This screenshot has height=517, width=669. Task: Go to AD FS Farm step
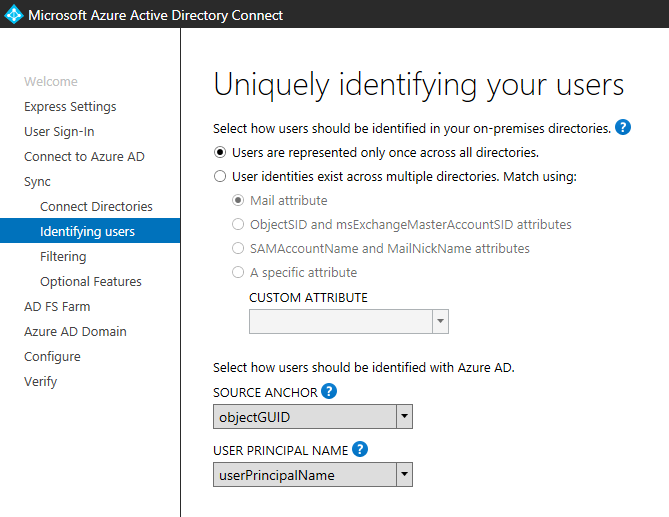tap(57, 307)
